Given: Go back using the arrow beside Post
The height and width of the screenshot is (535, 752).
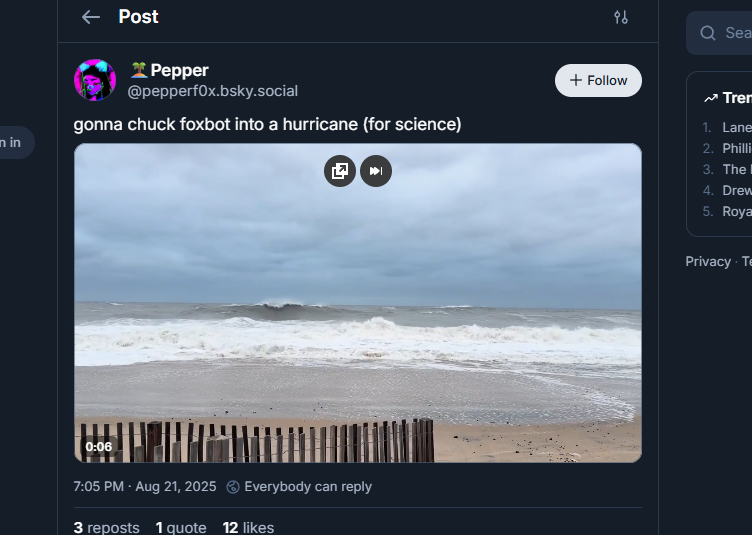Looking at the screenshot, I should (91, 17).
